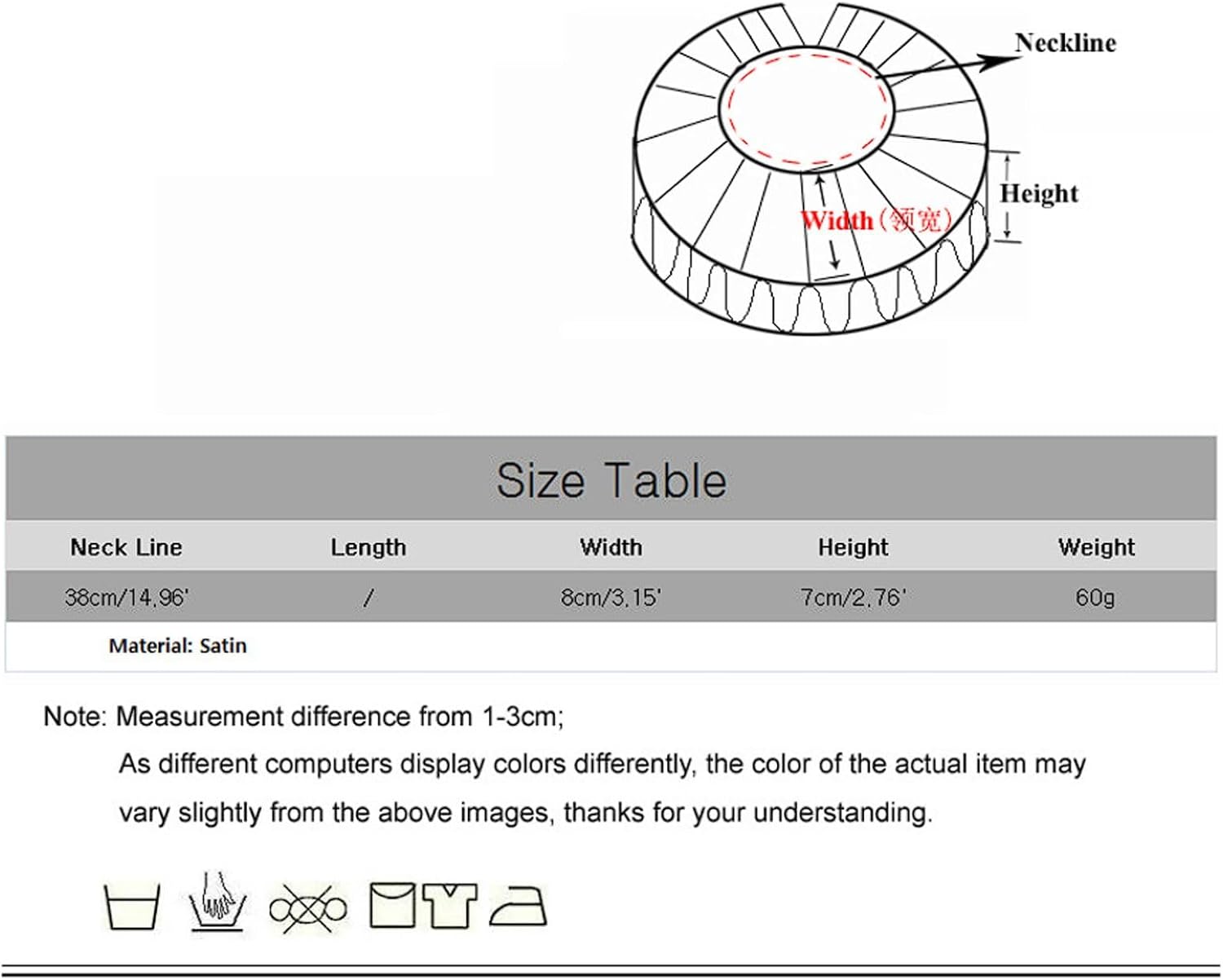Select the 8cm/3.15' width value

[x=611, y=598]
